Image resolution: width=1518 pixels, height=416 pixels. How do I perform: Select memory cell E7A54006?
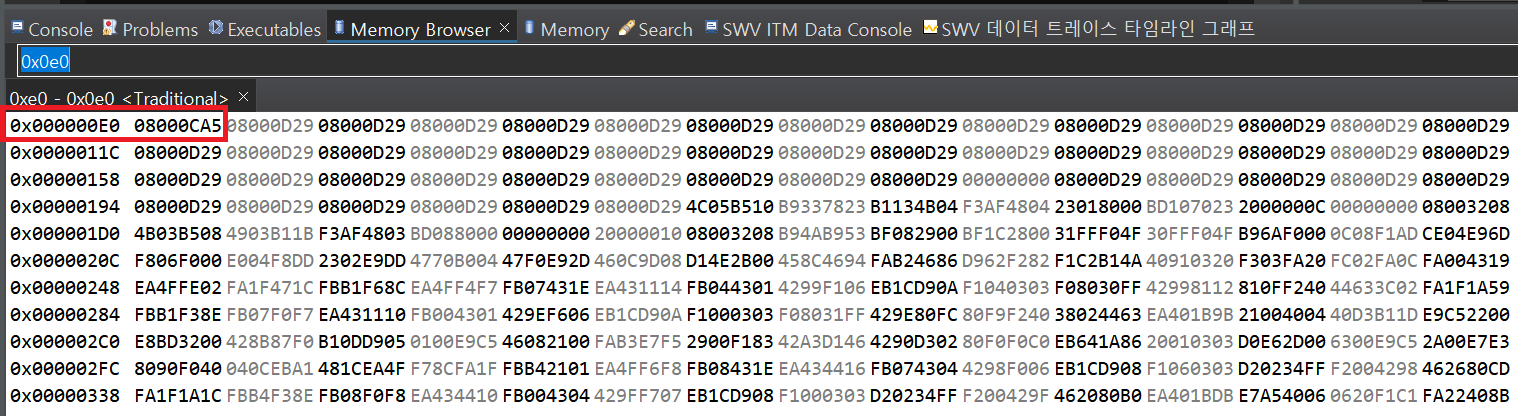(1282, 396)
